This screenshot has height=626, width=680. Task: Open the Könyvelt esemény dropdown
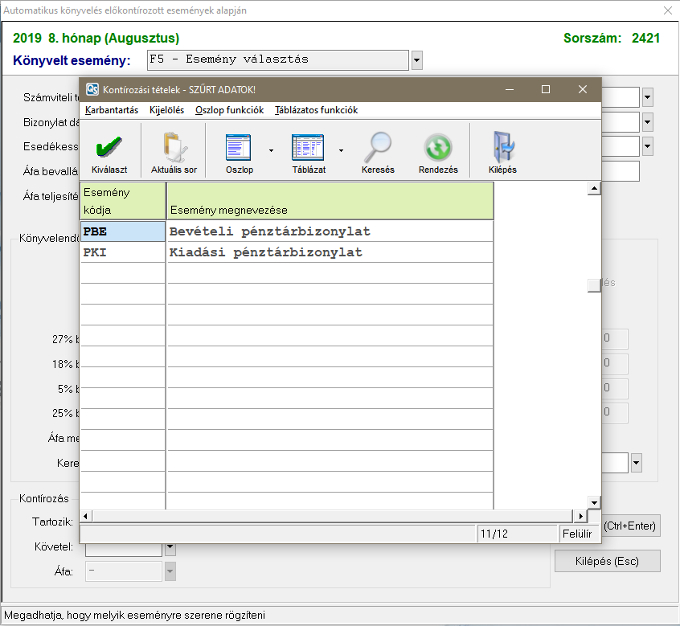[x=416, y=60]
